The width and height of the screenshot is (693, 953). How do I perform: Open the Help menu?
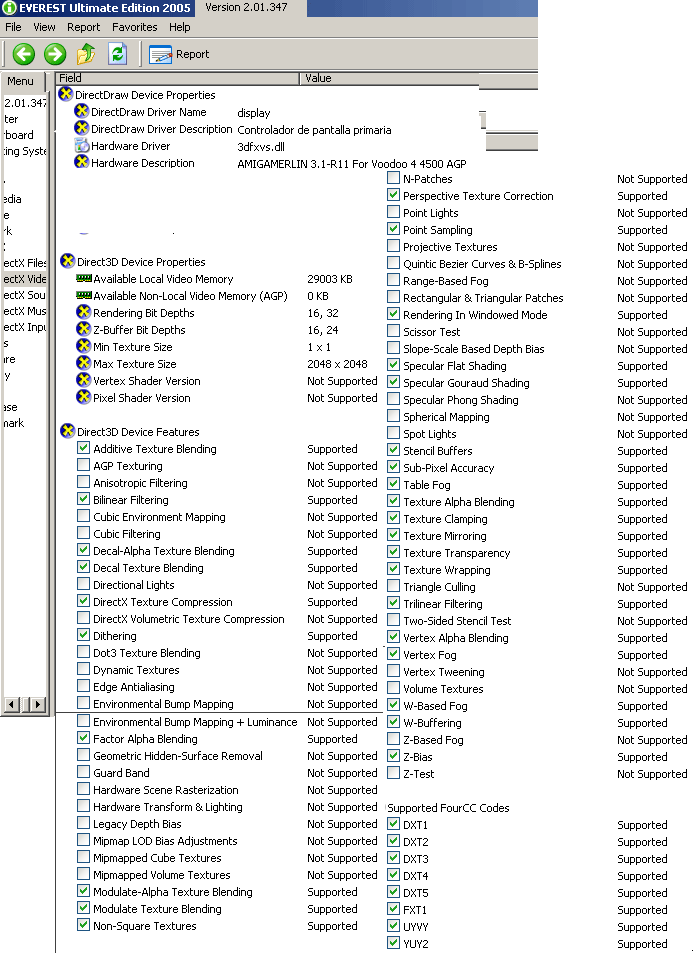pos(179,27)
